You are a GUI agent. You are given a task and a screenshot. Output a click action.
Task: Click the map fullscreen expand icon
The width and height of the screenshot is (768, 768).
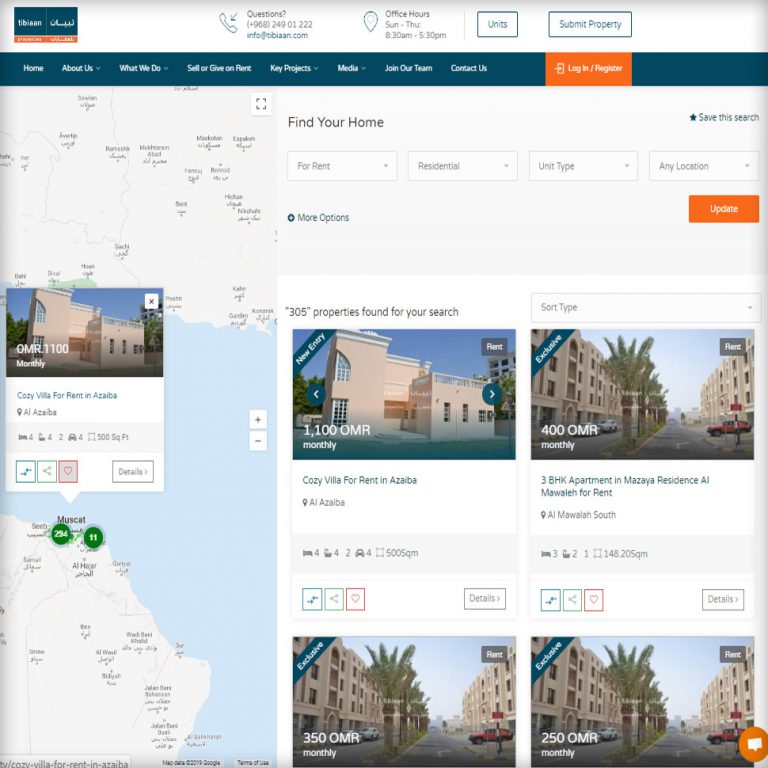261,103
